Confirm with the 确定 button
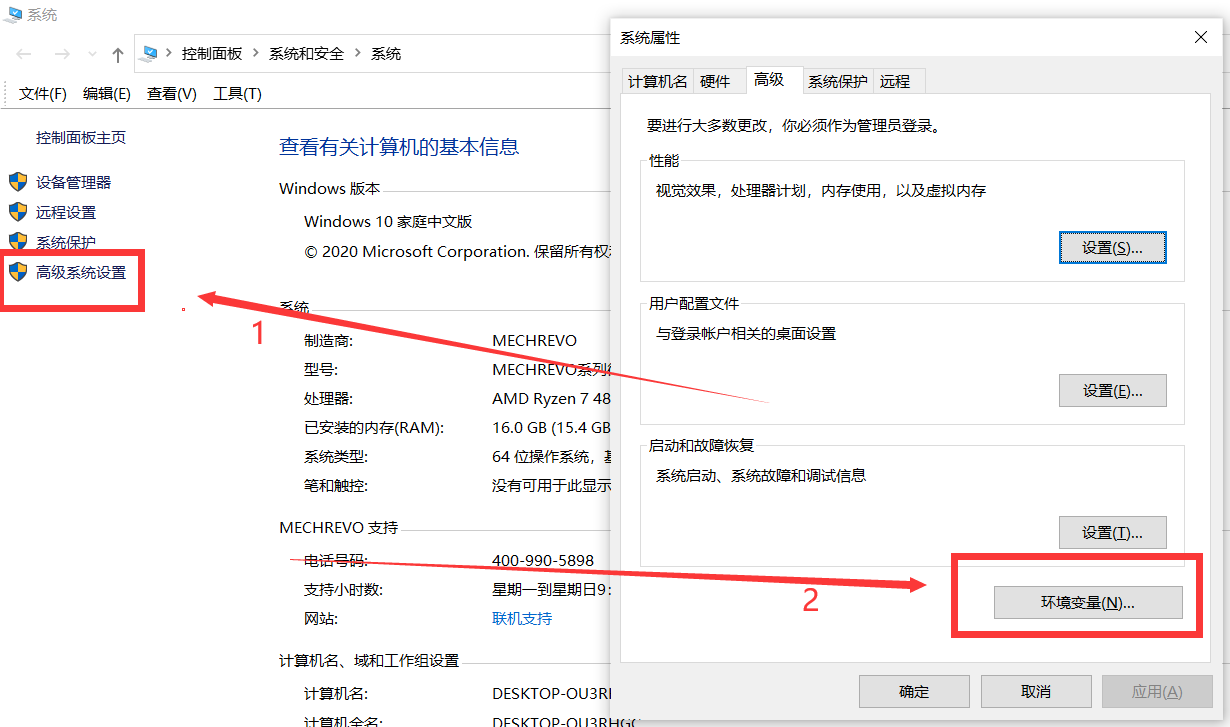 pos(914,691)
